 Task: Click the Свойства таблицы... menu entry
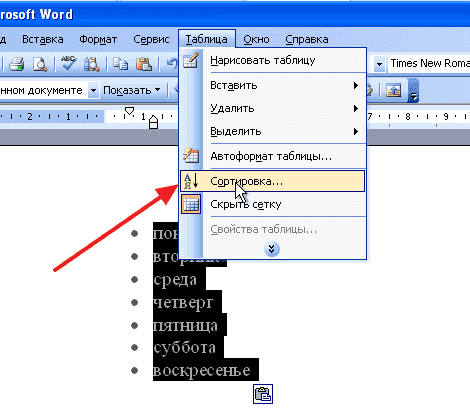(273, 229)
